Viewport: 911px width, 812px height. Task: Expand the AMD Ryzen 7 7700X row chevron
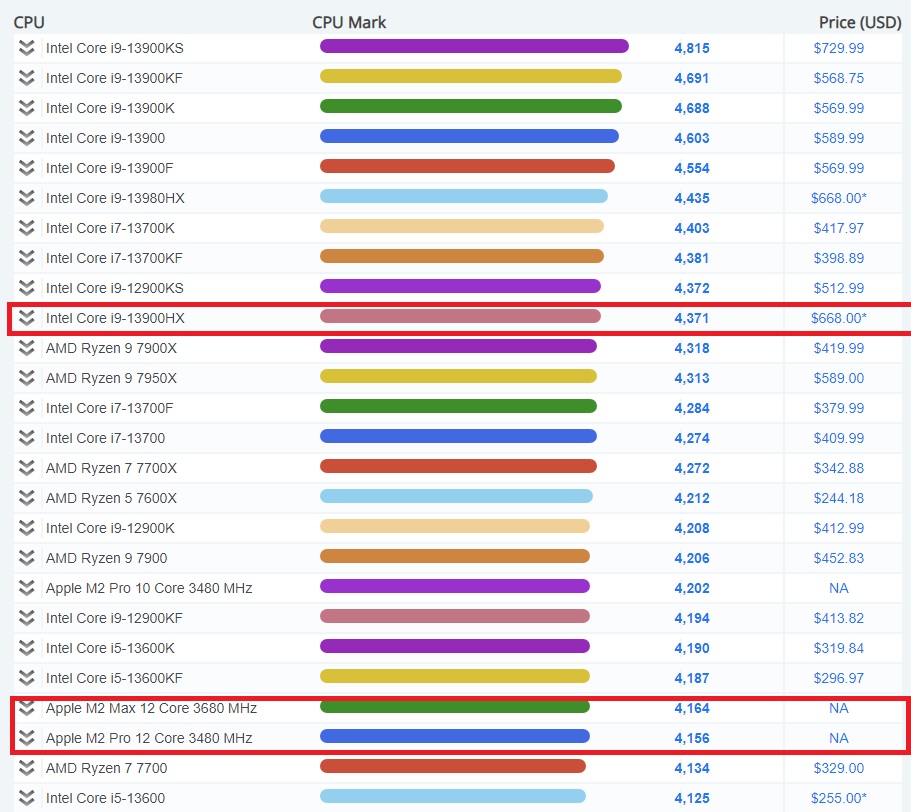27,468
